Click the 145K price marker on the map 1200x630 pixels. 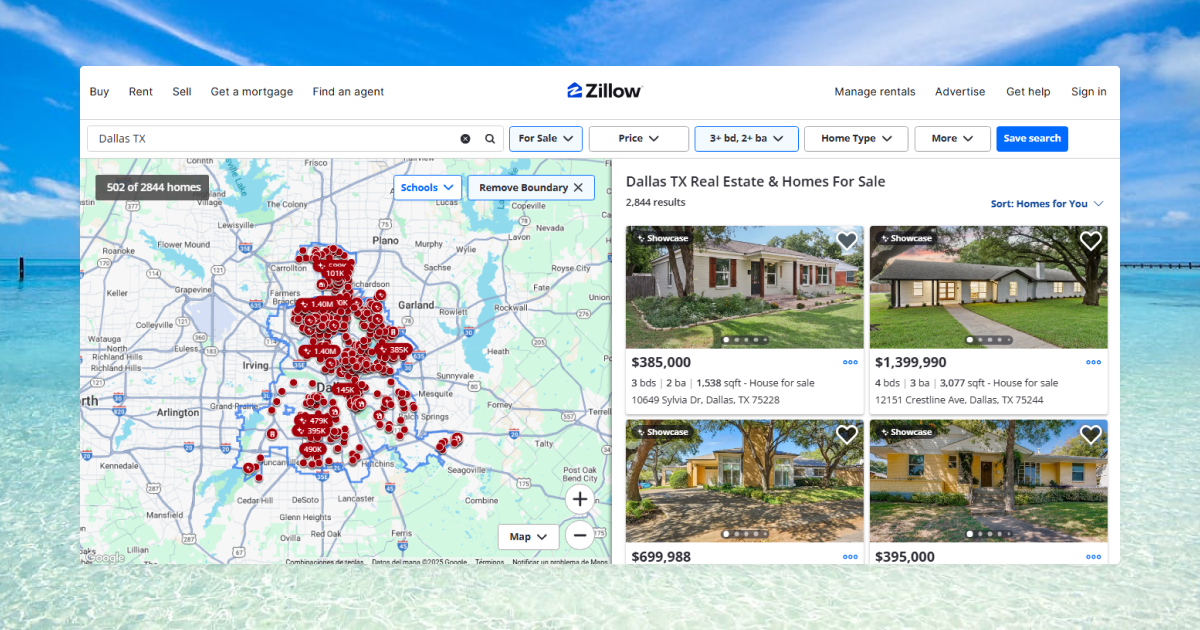pyautogui.click(x=343, y=389)
